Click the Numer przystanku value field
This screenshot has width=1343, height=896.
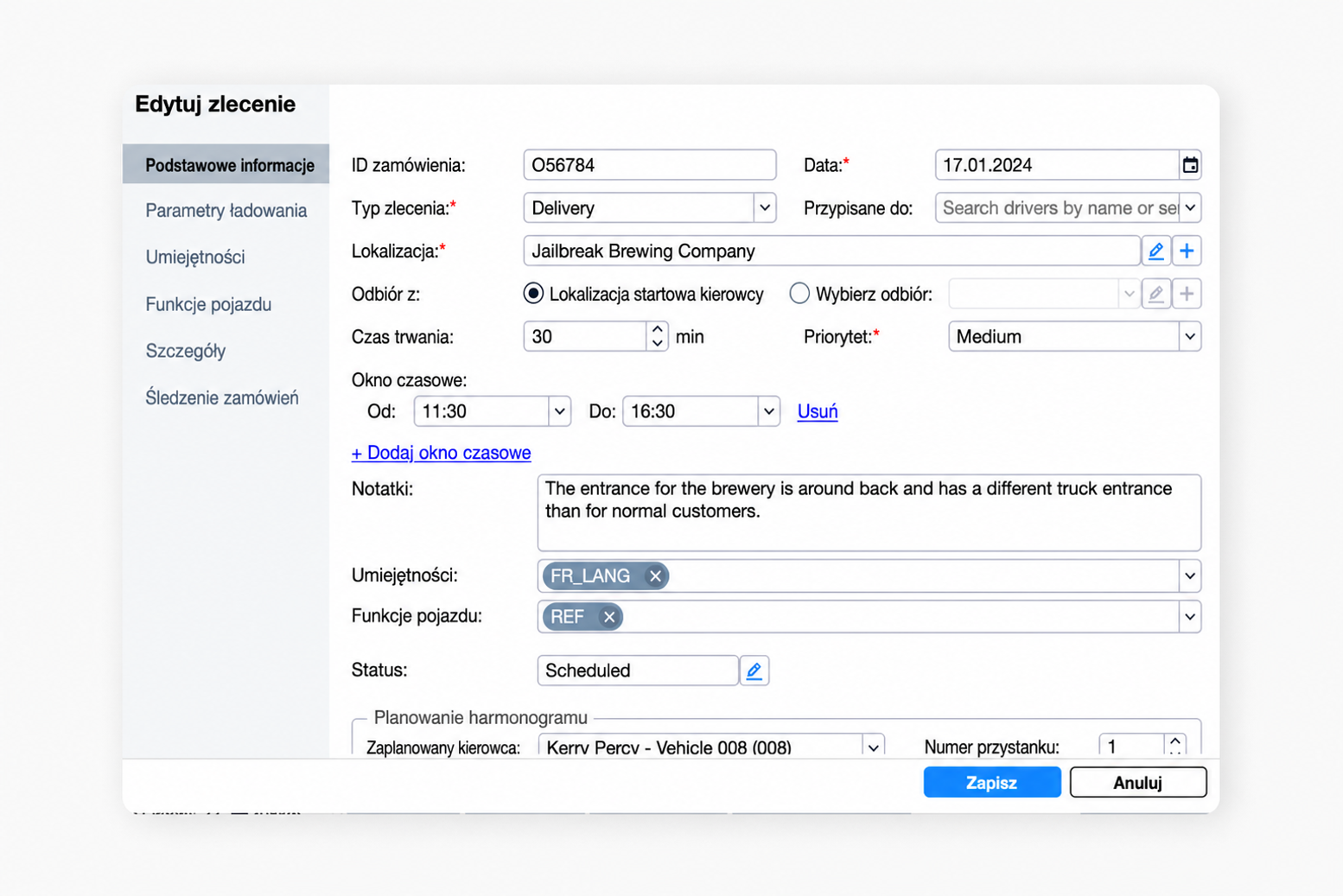[x=1132, y=747]
